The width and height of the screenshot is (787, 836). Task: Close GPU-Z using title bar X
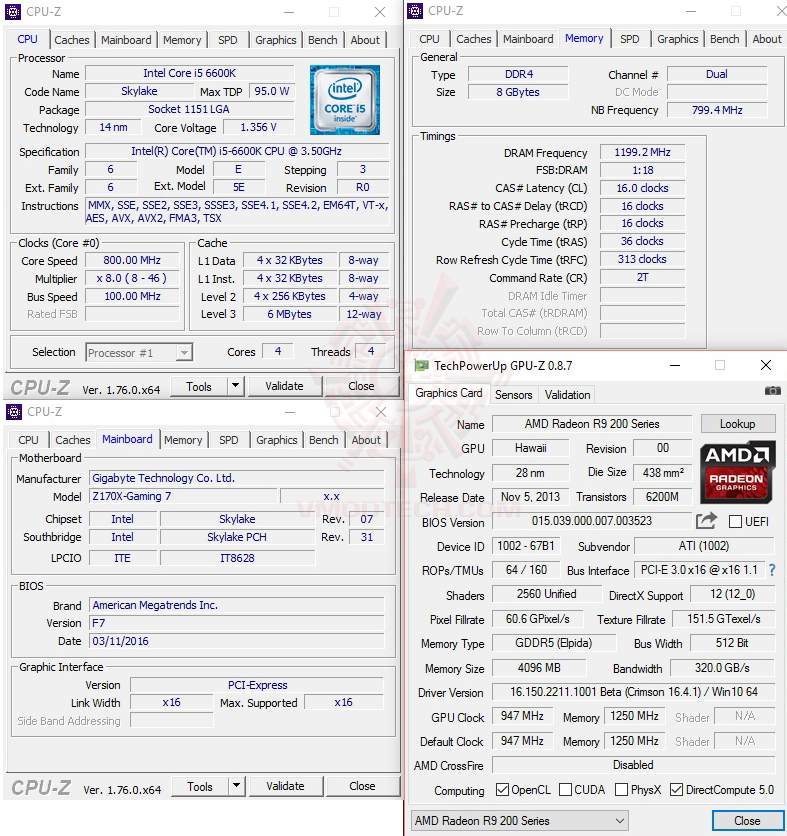pos(766,365)
